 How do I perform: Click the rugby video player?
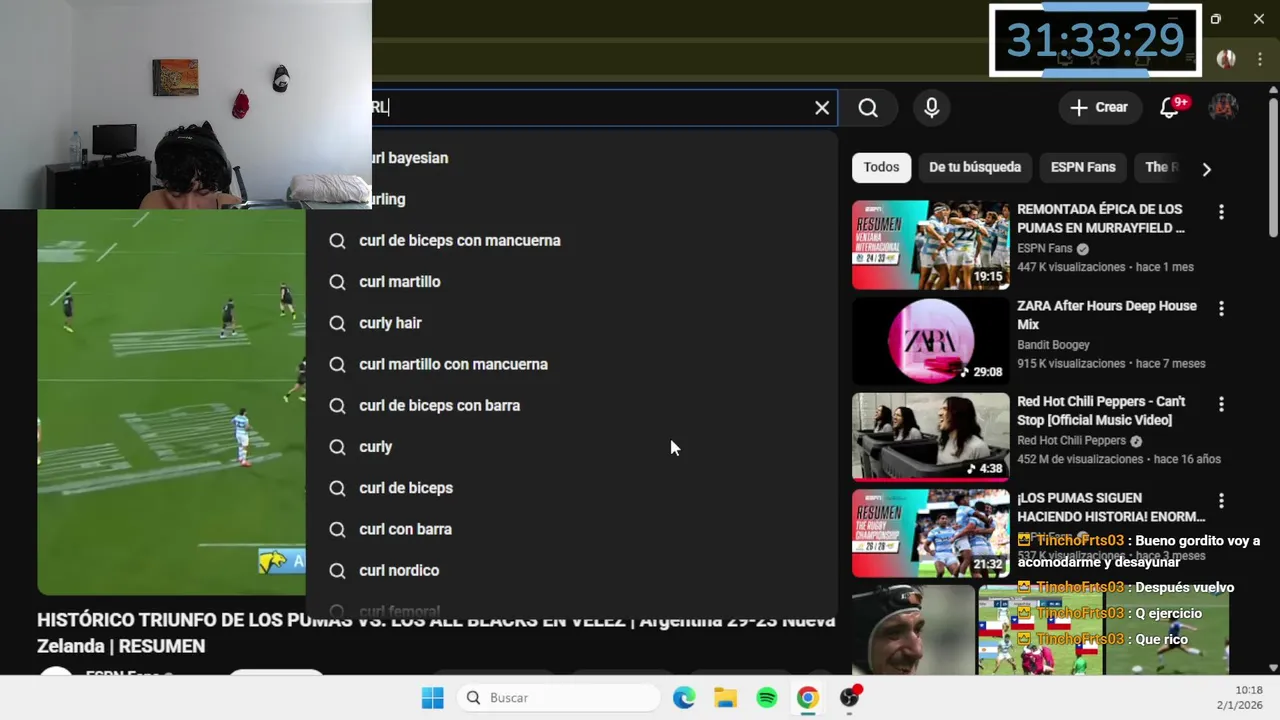(171, 402)
